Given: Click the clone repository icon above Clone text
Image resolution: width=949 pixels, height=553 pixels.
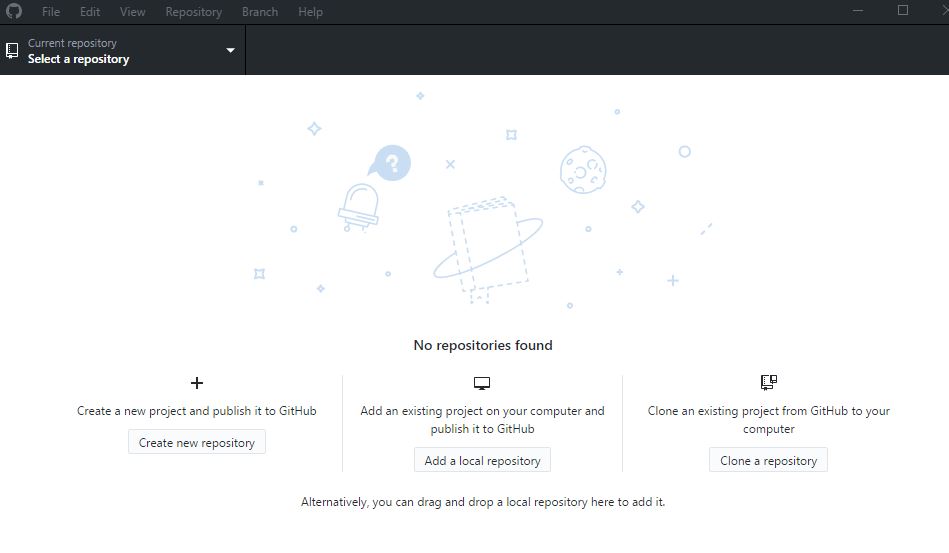Looking at the screenshot, I should click(769, 382).
